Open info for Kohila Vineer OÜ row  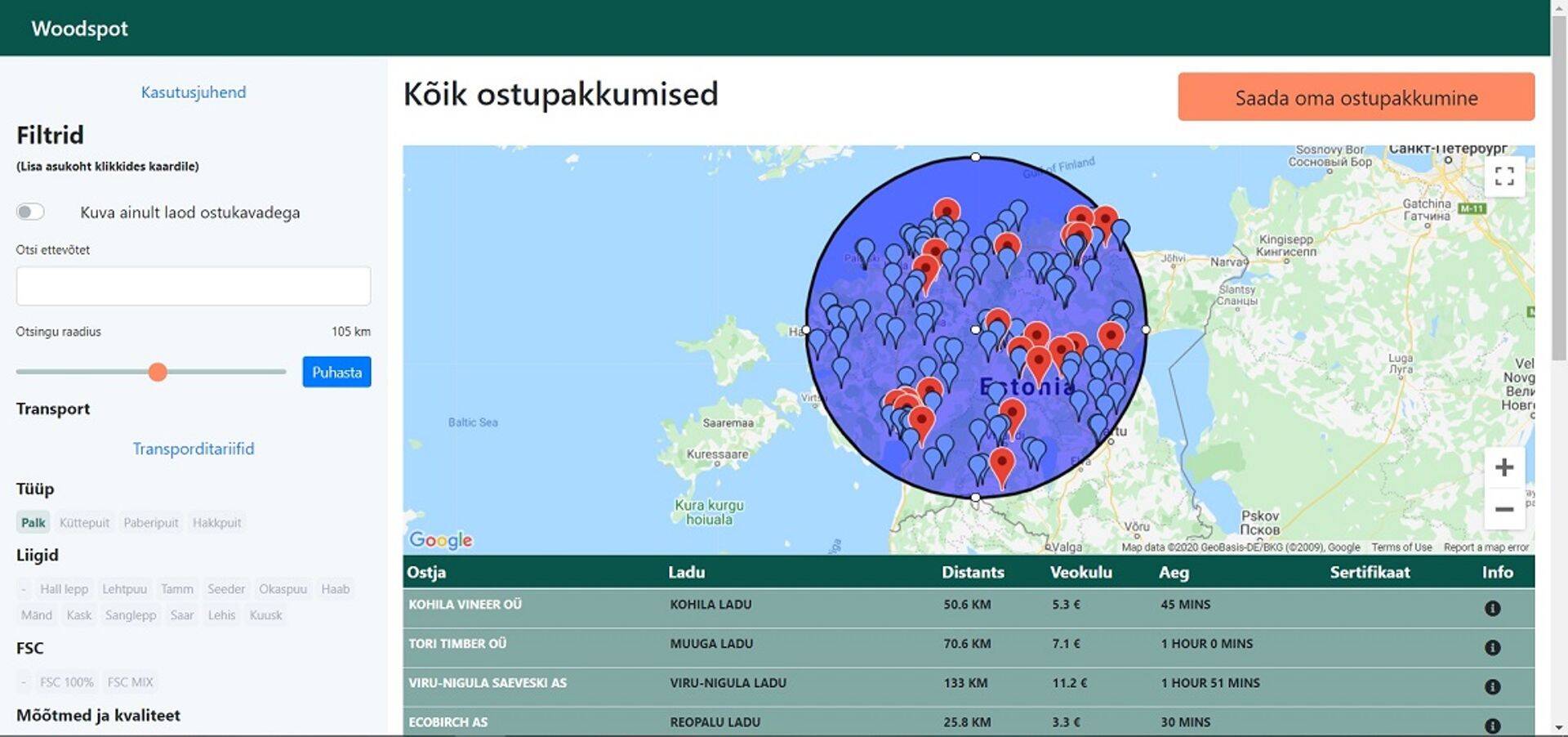coord(1491,608)
